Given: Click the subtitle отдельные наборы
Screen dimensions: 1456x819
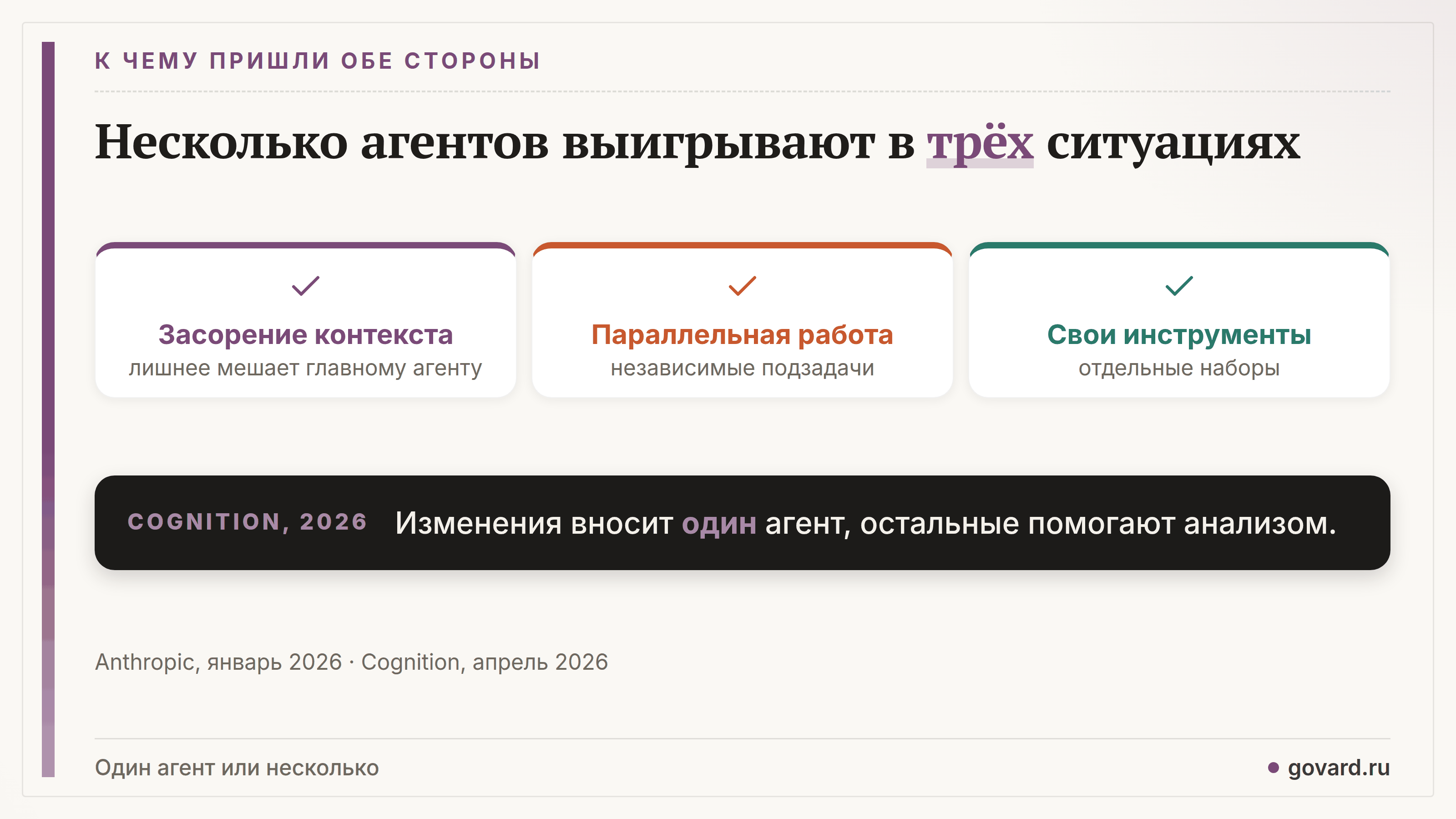Looking at the screenshot, I should click(x=1179, y=368).
